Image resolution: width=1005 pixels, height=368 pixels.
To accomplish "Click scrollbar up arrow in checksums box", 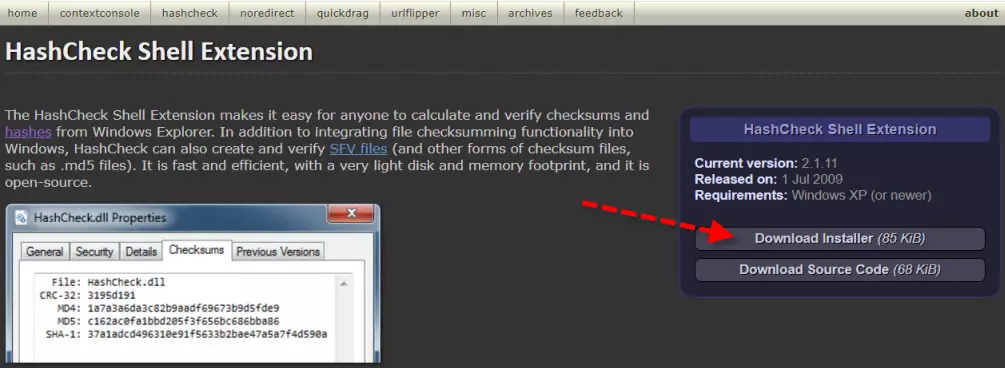I will [344, 283].
